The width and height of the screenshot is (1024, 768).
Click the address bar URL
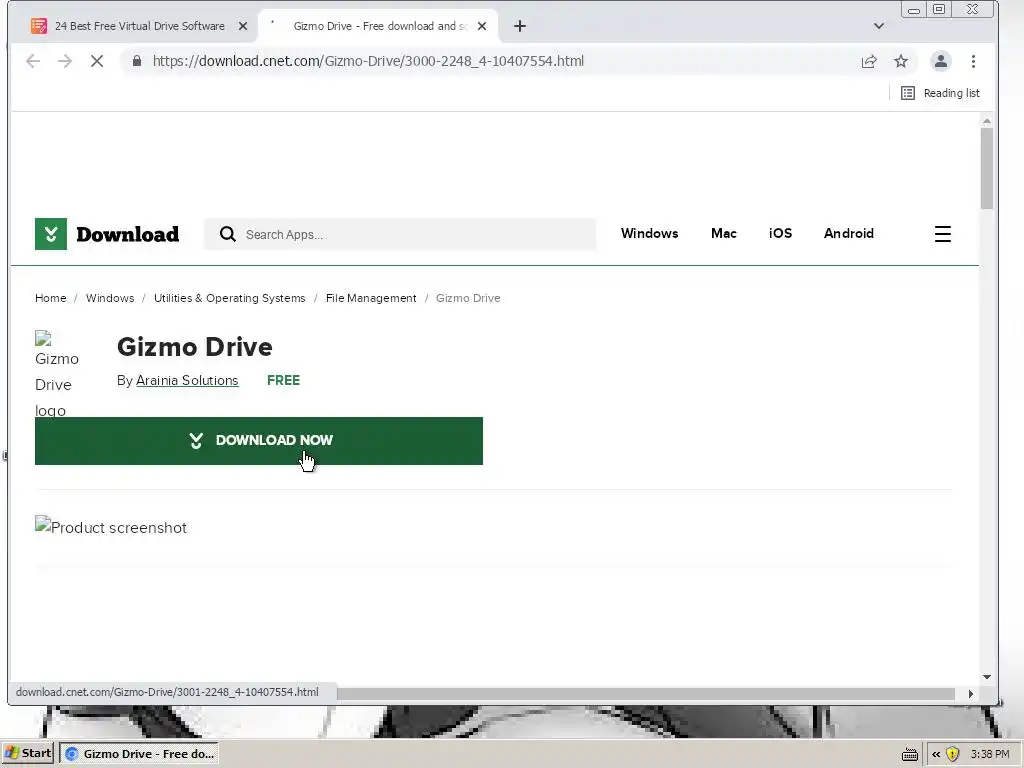pos(368,61)
